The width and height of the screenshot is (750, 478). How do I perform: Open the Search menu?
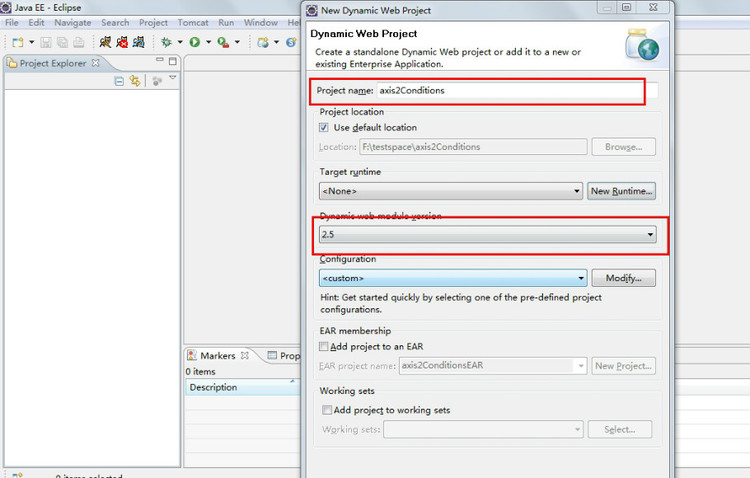point(115,22)
